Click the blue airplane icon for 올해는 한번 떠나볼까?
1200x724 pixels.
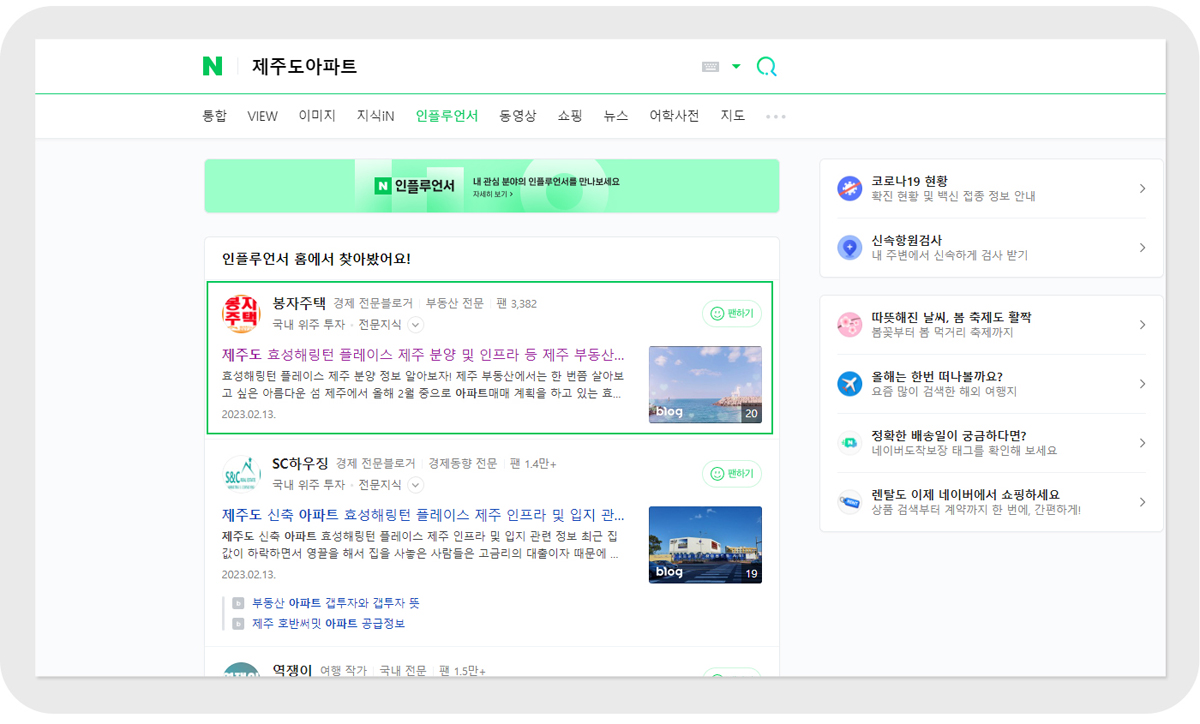849,384
